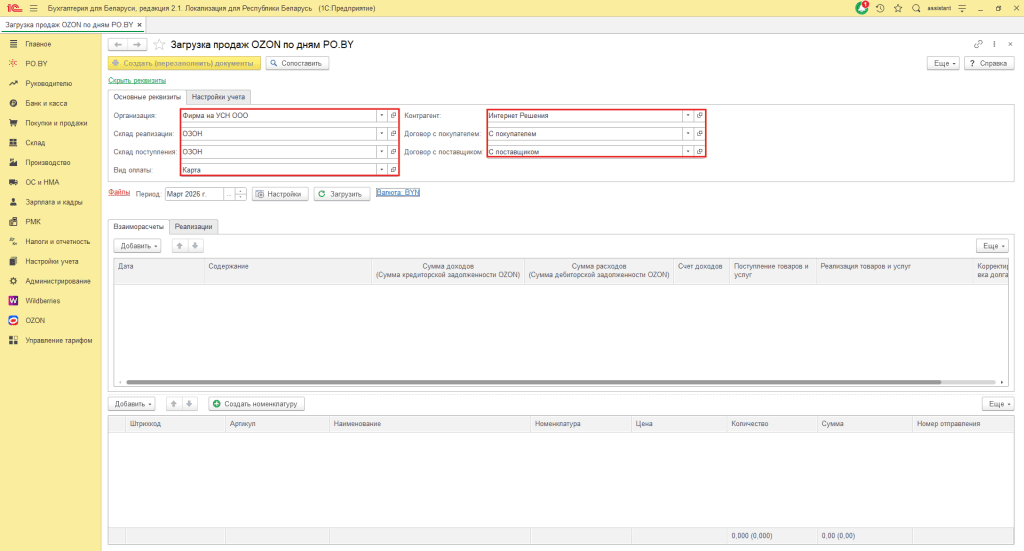The width and height of the screenshot is (1024, 551).
Task: Open Wildberries section in the sidebar
Action: (42, 301)
